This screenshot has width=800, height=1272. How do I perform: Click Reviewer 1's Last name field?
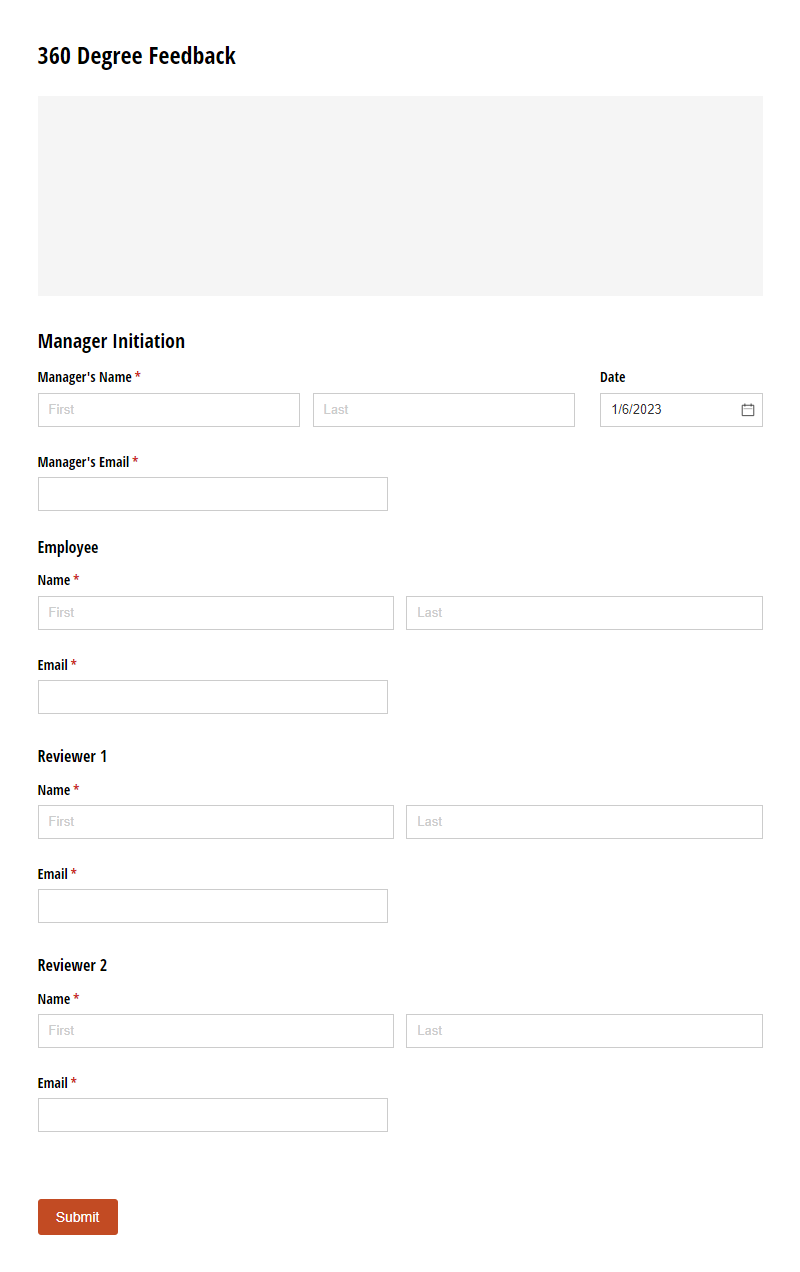(x=583, y=821)
